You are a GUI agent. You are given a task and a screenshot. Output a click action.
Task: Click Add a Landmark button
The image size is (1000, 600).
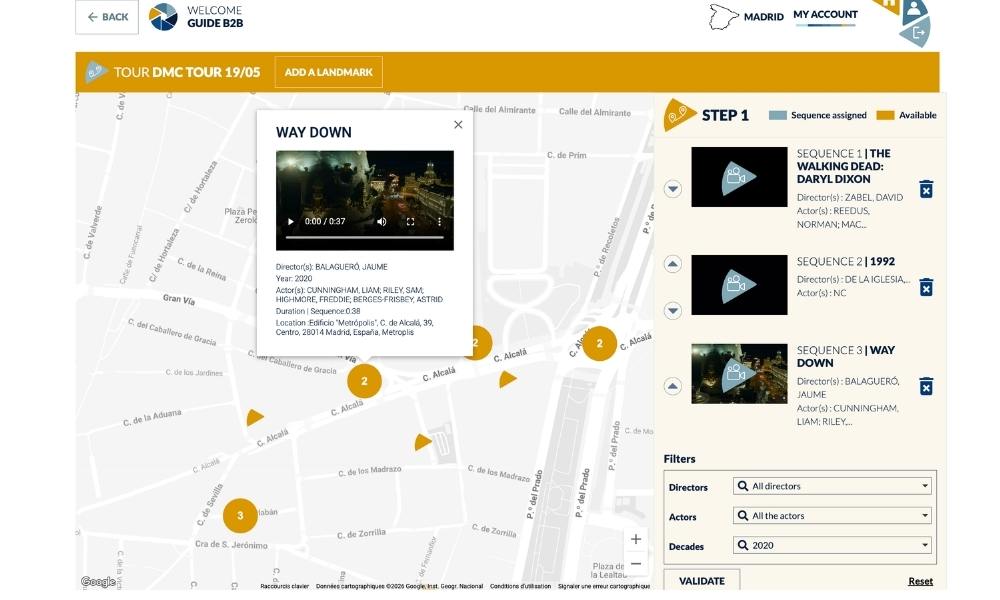(328, 72)
